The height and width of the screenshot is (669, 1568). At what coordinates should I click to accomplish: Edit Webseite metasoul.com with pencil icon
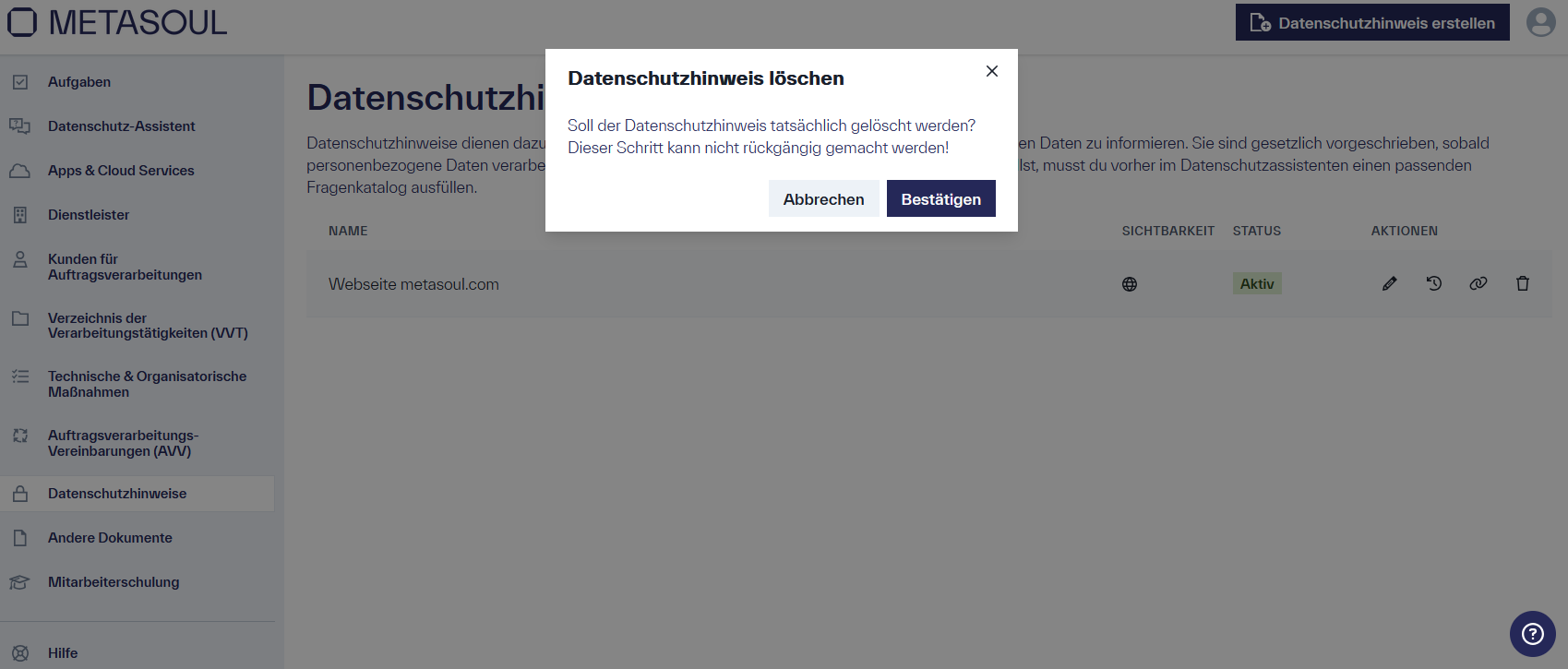(x=1390, y=283)
